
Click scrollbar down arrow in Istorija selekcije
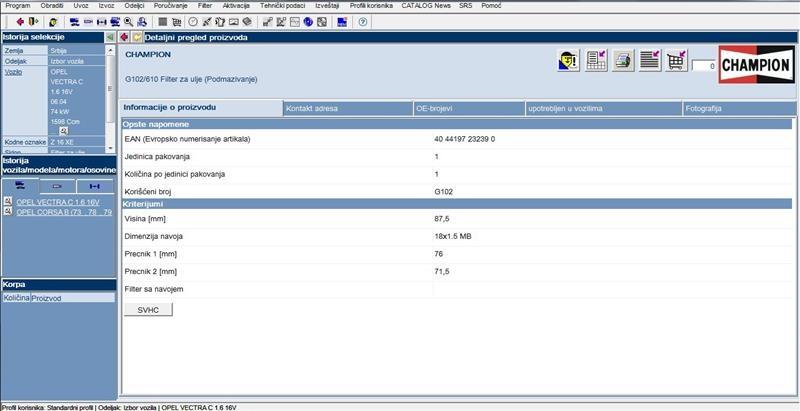point(110,148)
